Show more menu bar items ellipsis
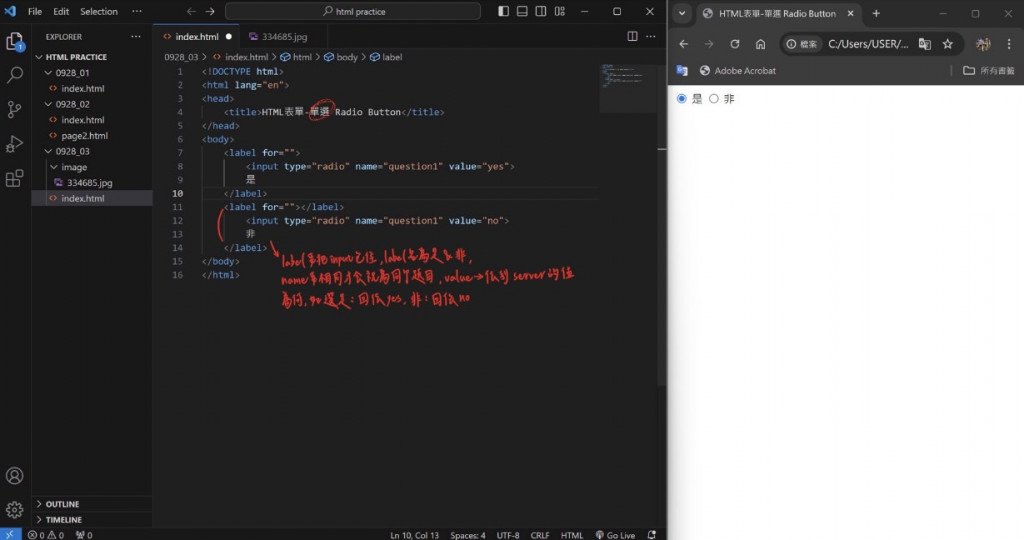 tap(136, 11)
